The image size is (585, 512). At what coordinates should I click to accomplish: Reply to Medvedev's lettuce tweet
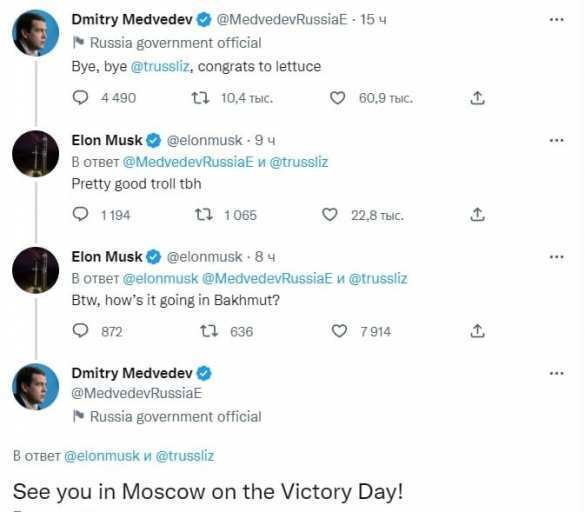click(80, 98)
